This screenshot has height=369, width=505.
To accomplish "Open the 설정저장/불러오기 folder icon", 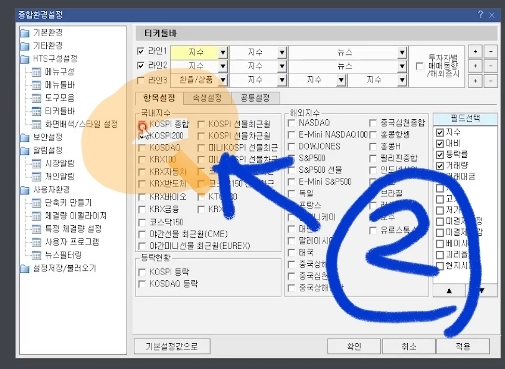I will click(24, 268).
